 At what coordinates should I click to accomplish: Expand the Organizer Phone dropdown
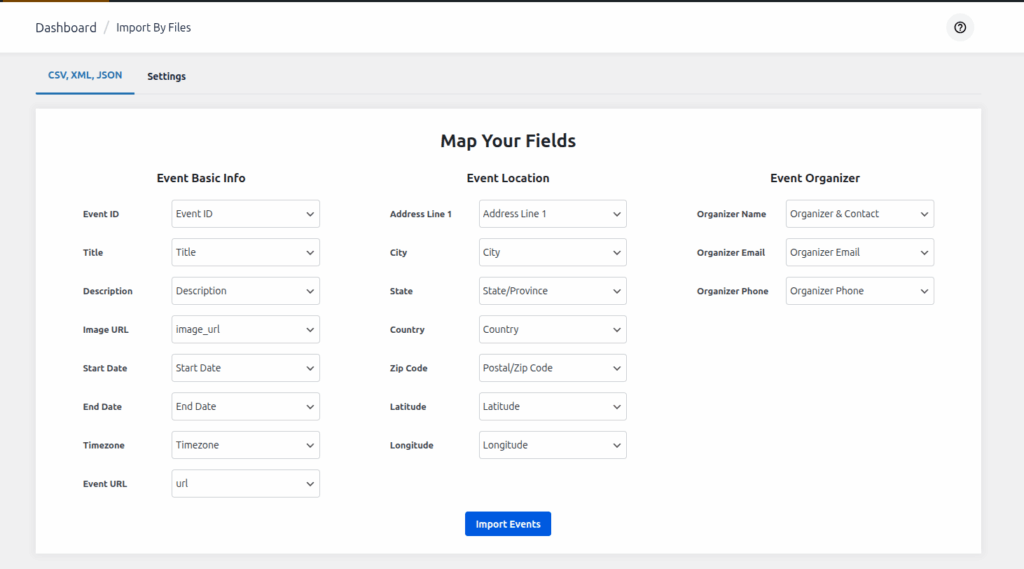pyautogui.click(x=860, y=291)
